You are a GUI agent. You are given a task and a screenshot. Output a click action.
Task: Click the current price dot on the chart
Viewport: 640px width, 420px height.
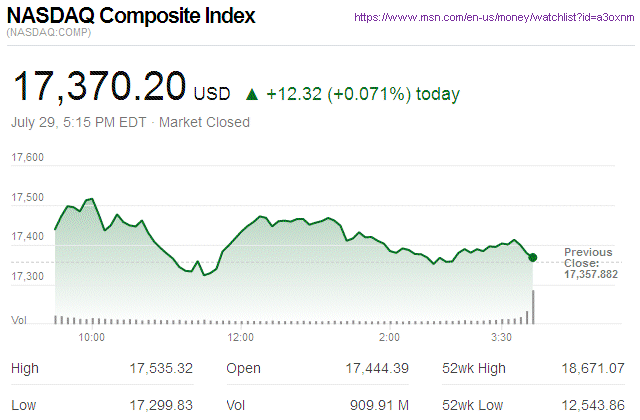(x=533, y=257)
